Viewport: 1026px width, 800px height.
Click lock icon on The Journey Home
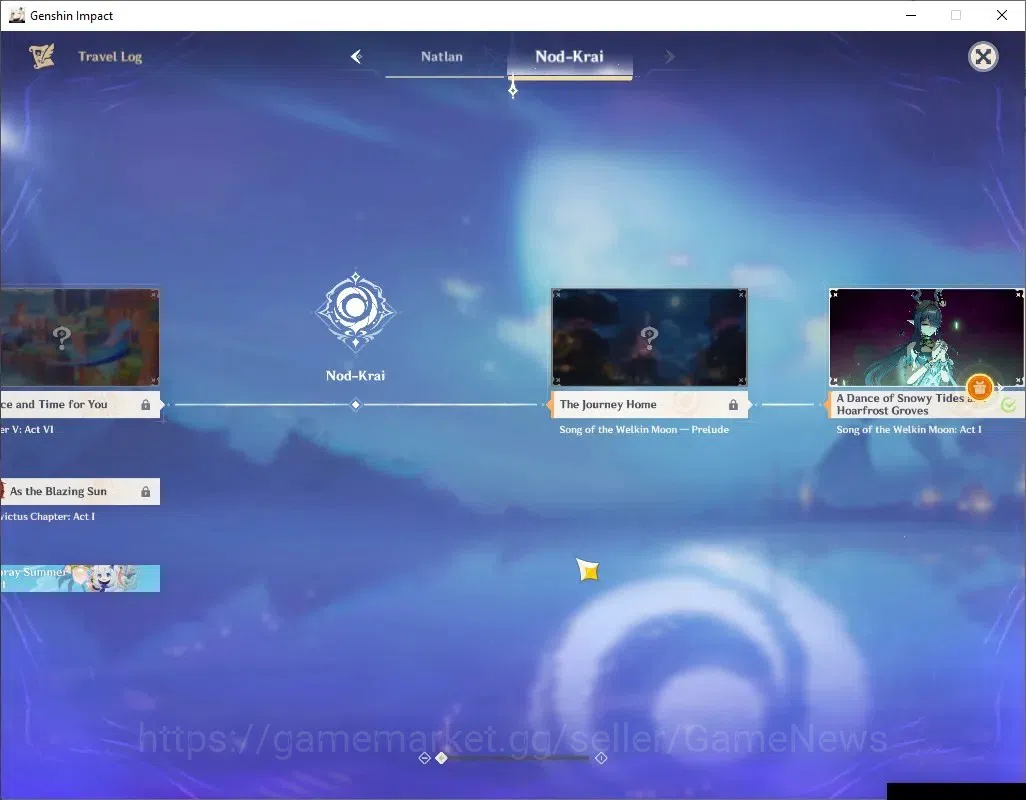pos(733,405)
